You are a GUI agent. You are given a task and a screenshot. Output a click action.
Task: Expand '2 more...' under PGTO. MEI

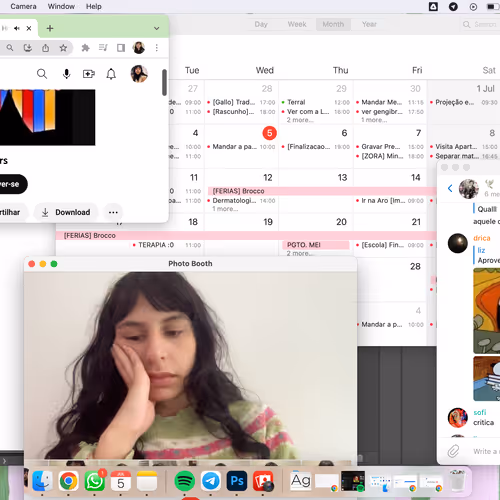tap(300, 253)
